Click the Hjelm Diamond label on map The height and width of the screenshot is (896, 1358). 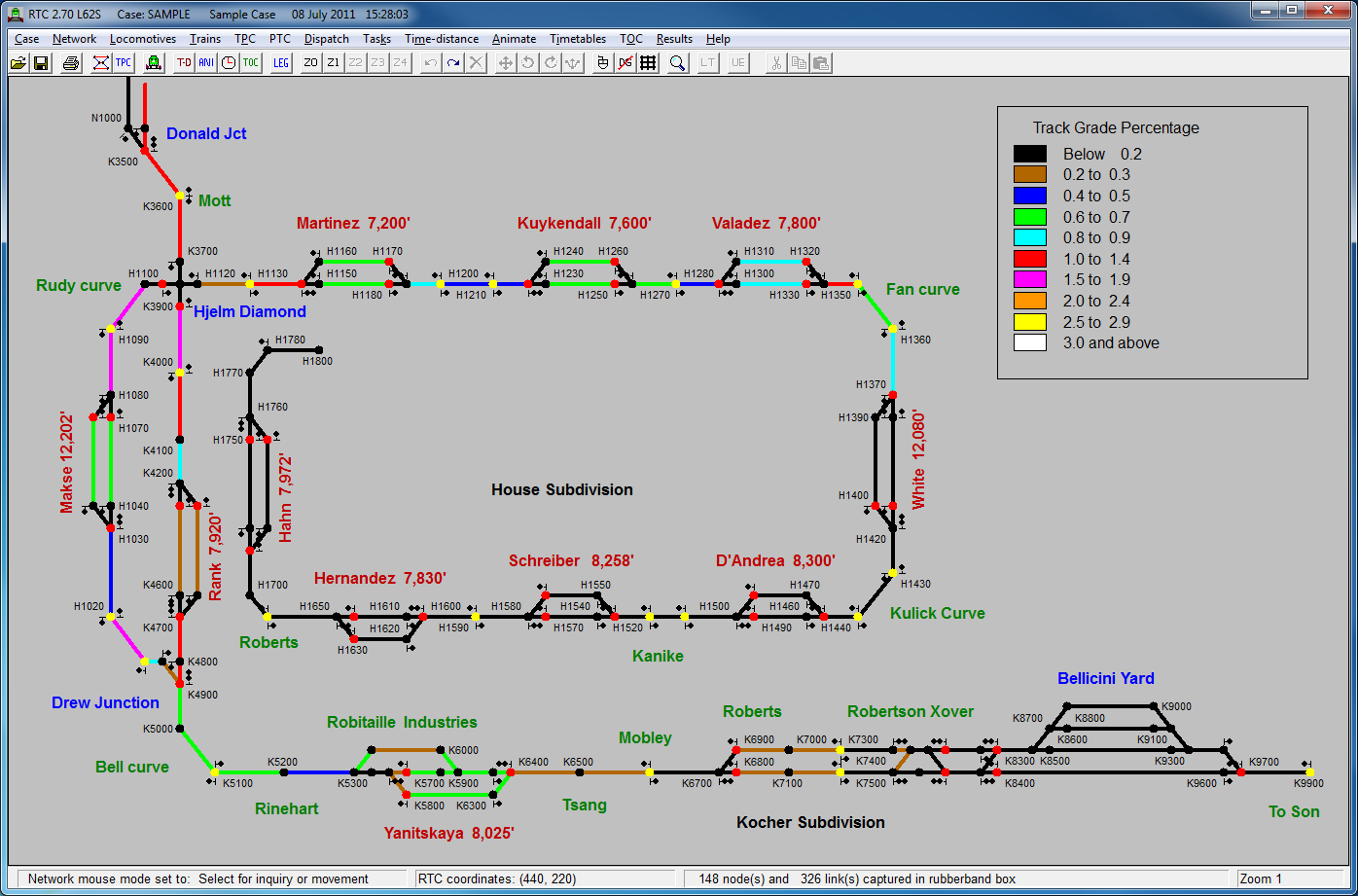[250, 312]
